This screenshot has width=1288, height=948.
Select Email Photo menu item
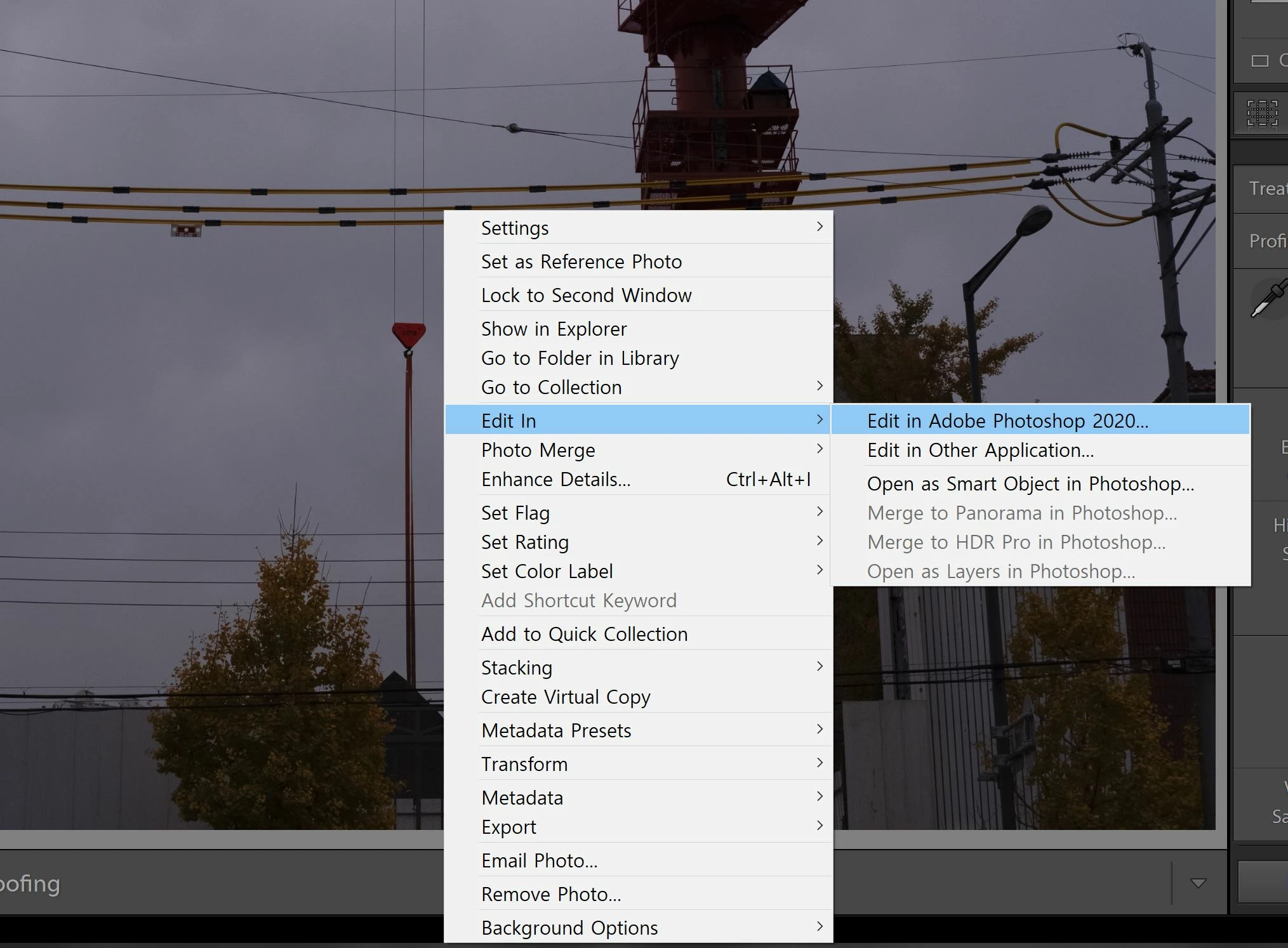coord(539,860)
